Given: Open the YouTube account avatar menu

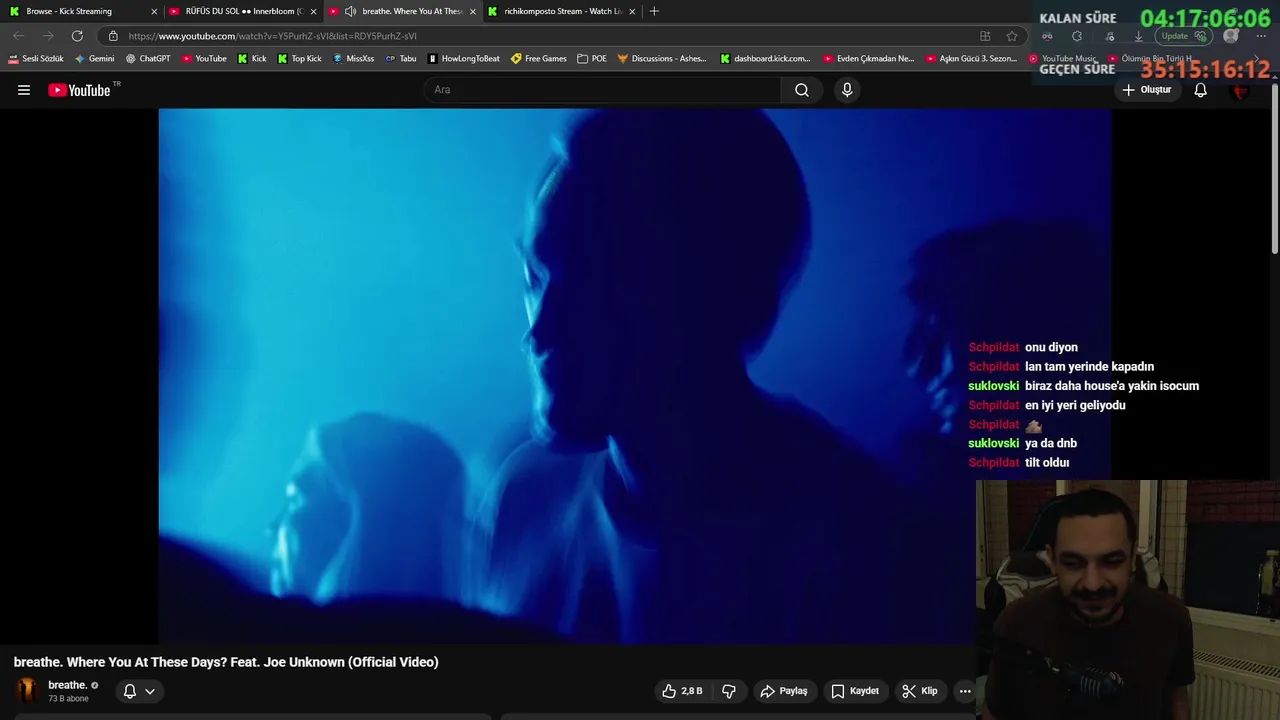Looking at the screenshot, I should pos(1241,90).
